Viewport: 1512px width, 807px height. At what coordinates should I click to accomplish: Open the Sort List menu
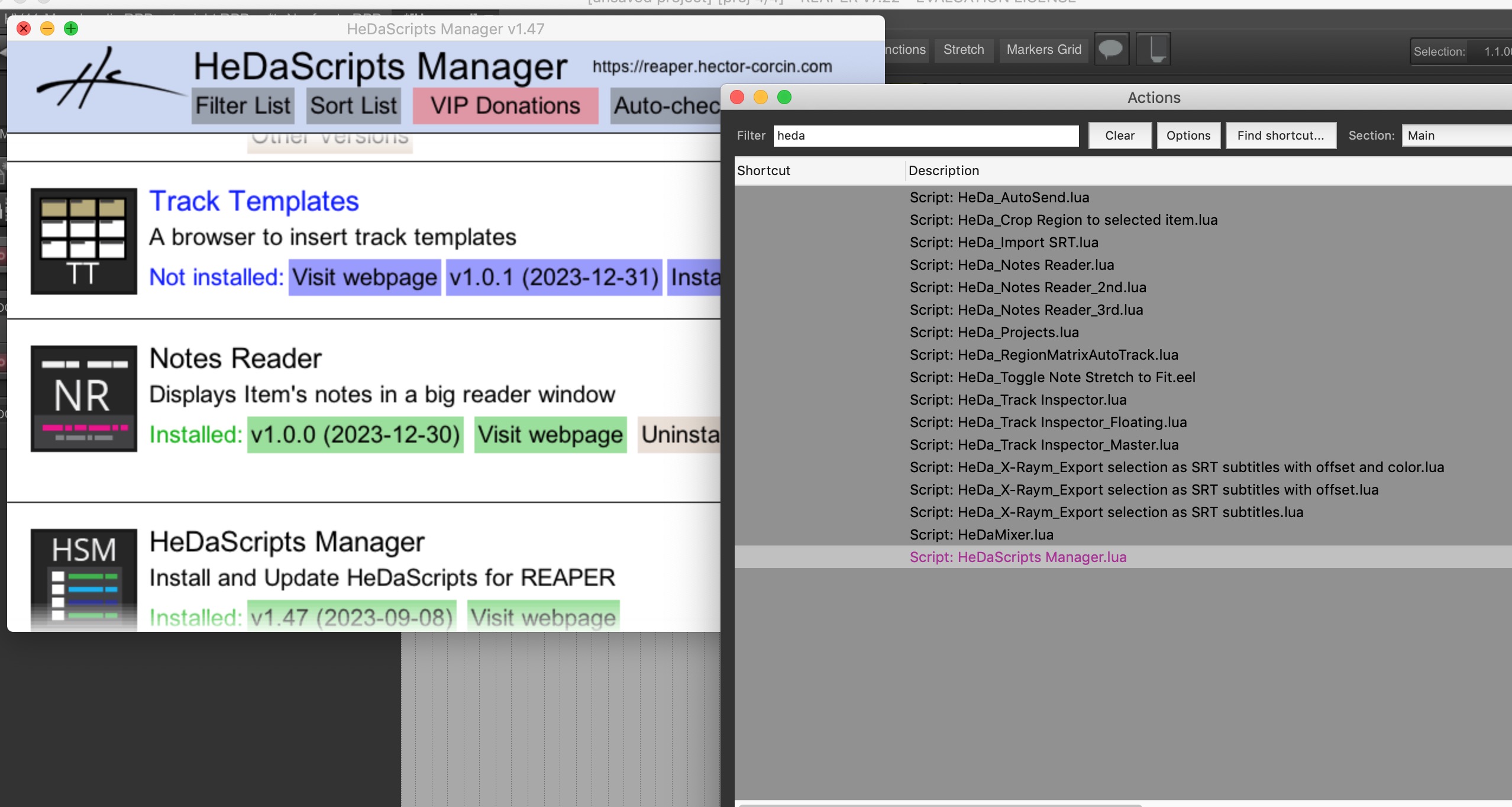pyautogui.click(x=353, y=106)
